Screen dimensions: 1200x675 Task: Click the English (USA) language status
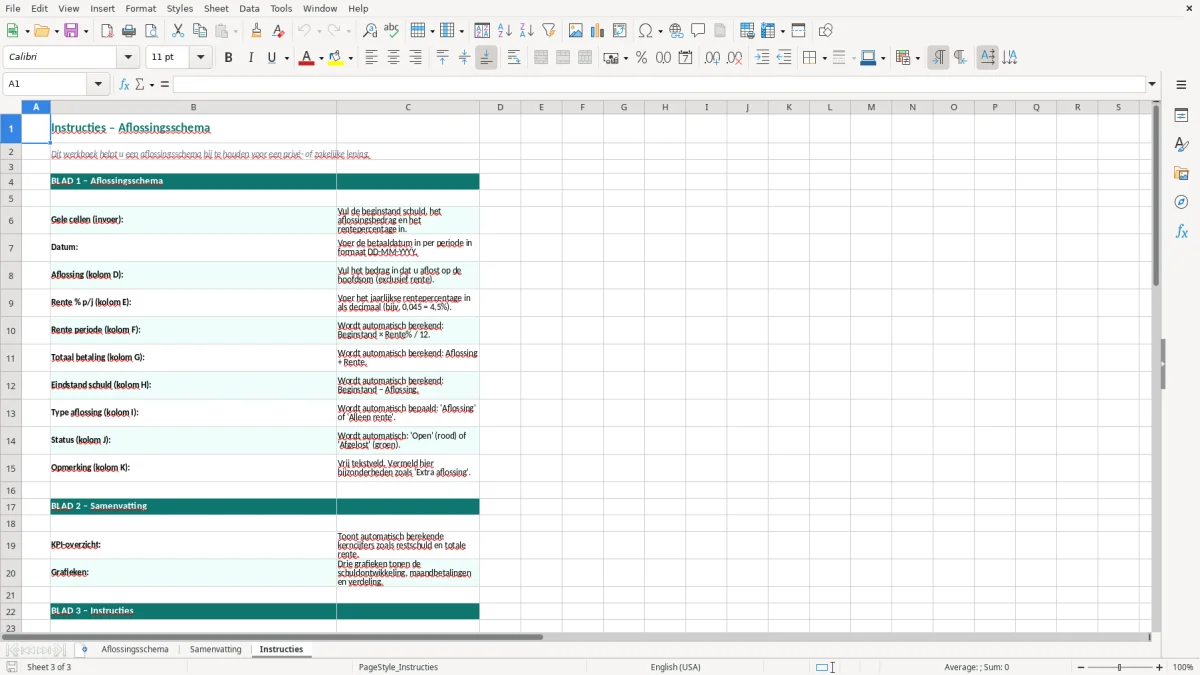pos(675,667)
